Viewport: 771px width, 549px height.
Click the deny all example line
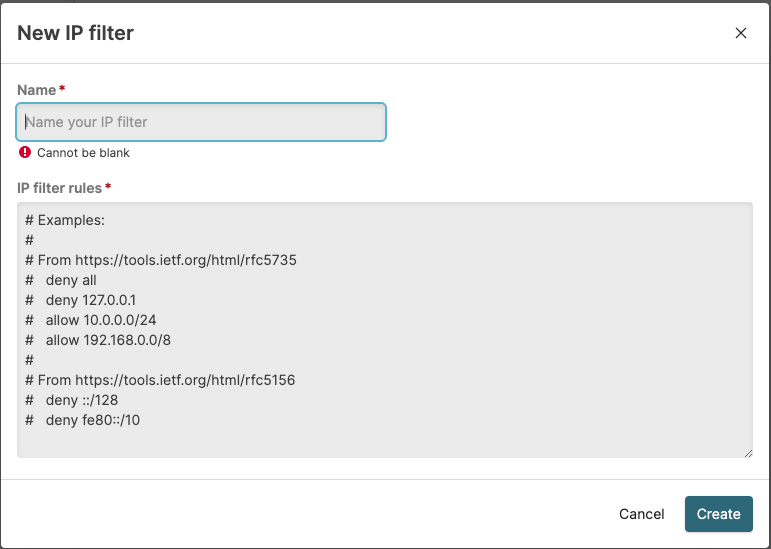[70, 280]
